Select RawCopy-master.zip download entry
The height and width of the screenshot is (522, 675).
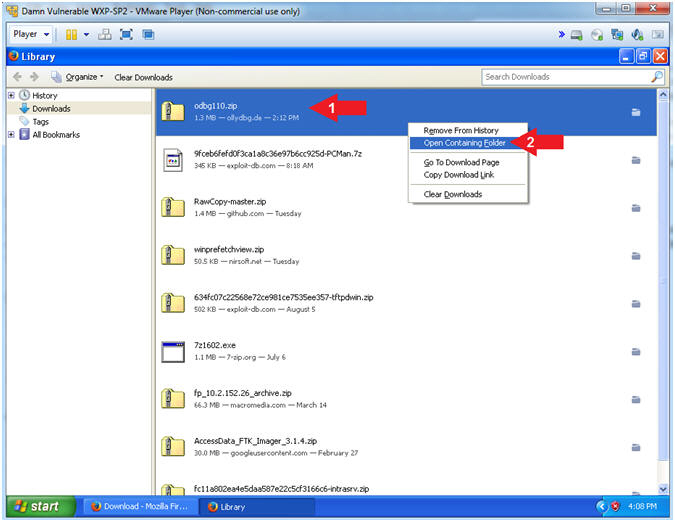point(406,207)
